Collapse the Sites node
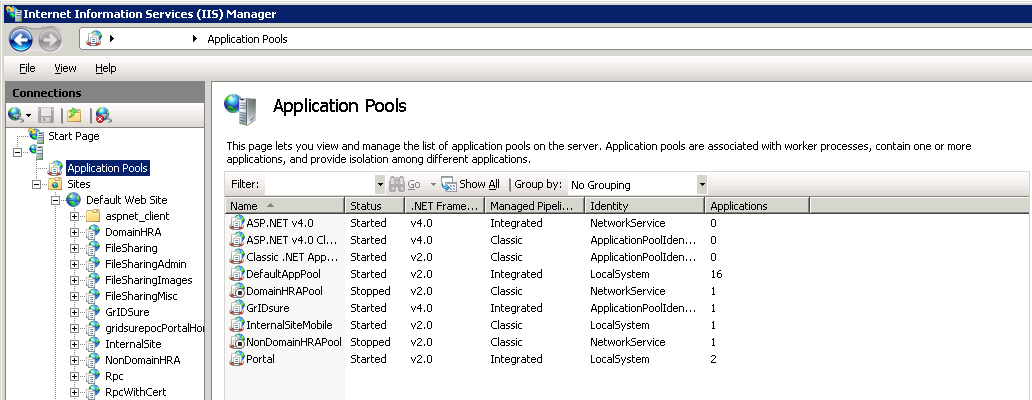Viewport: 1032px width, 400px height. coord(36,184)
